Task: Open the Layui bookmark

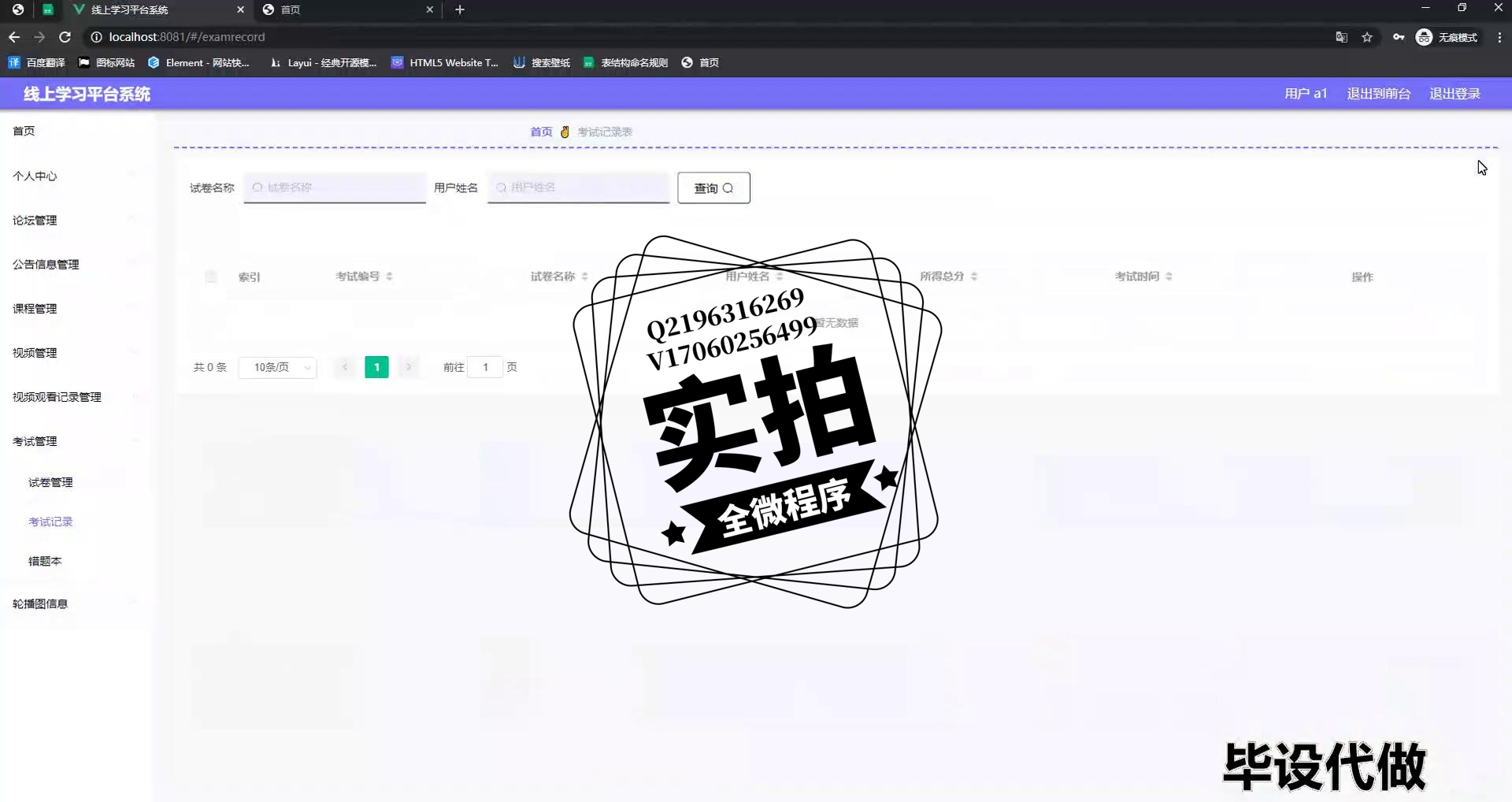Action: (x=324, y=62)
